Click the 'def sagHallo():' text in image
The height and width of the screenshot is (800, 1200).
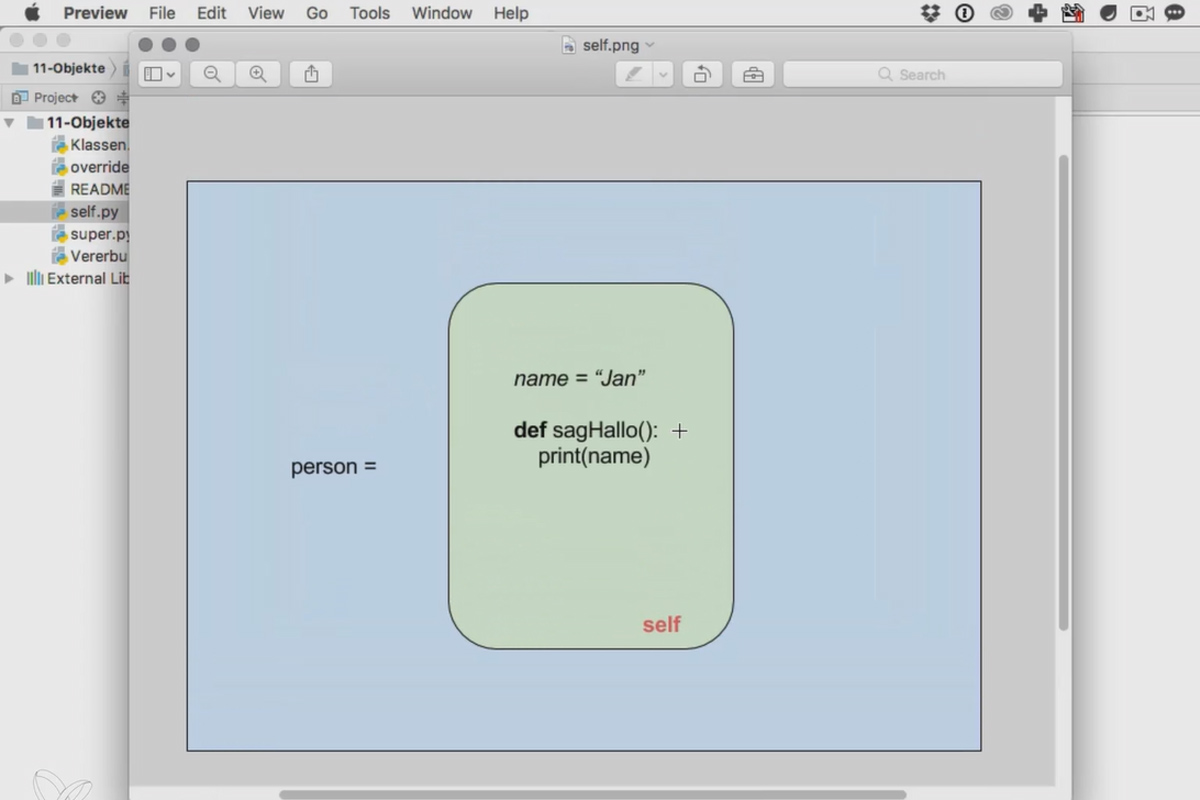(x=586, y=431)
